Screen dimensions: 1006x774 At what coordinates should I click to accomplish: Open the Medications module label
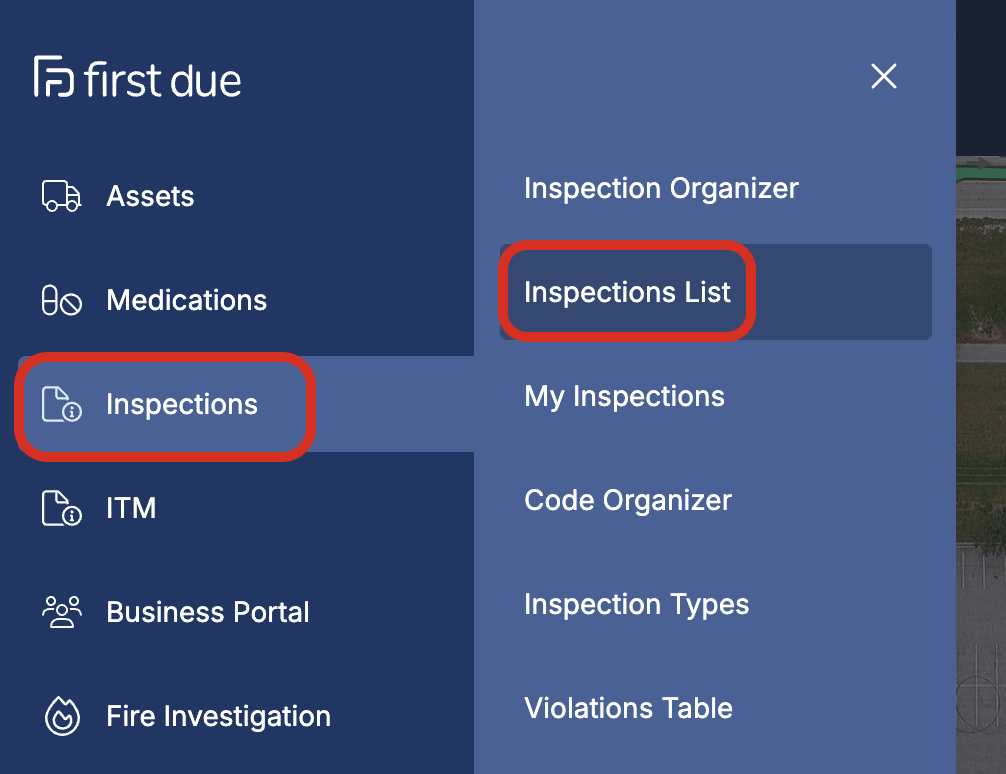[x=187, y=300]
